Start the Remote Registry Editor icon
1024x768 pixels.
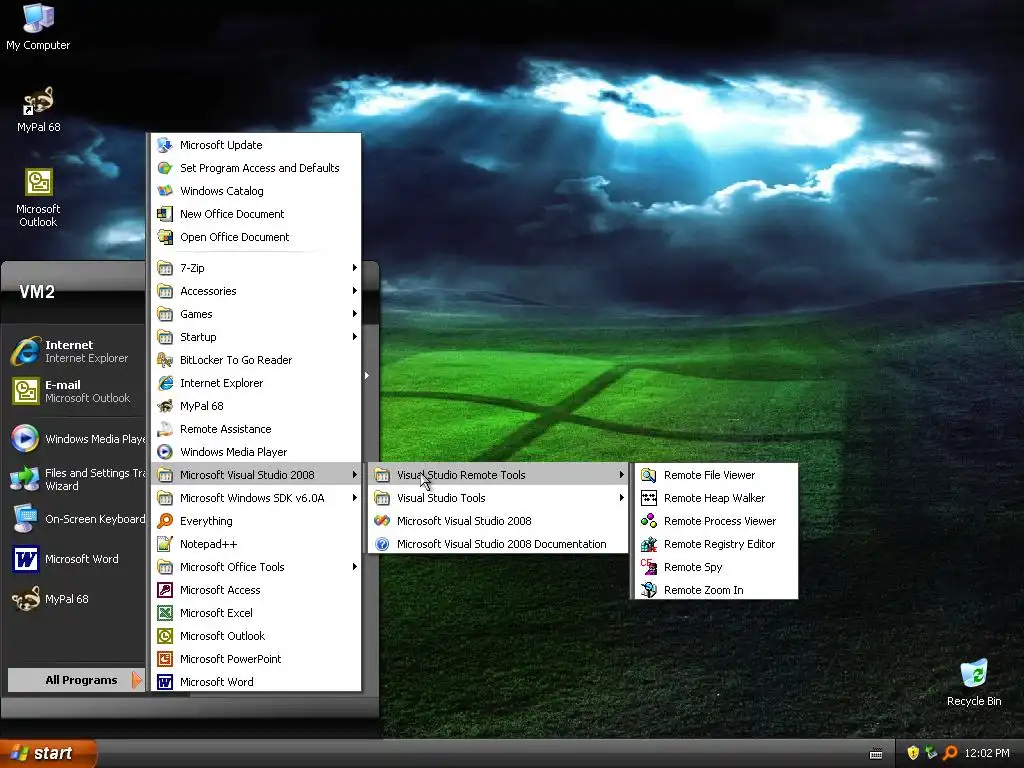pyautogui.click(x=648, y=544)
